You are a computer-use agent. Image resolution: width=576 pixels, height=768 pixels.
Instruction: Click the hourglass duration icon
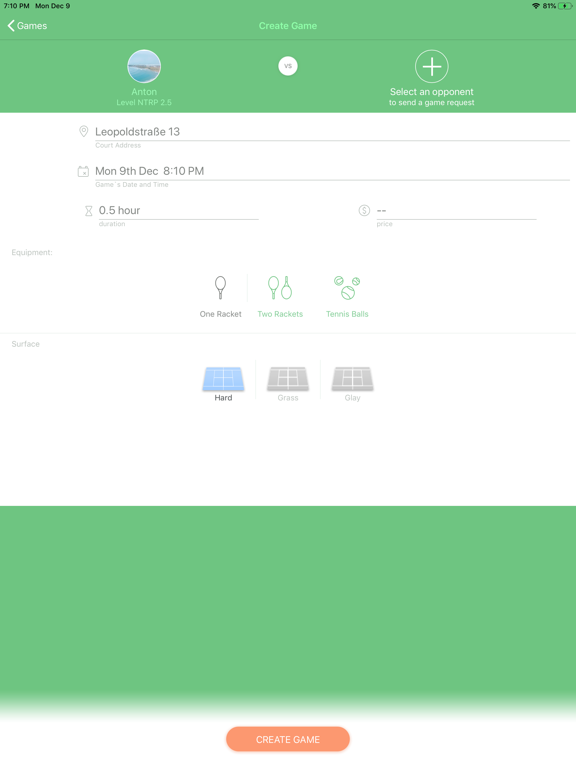pos(89,211)
